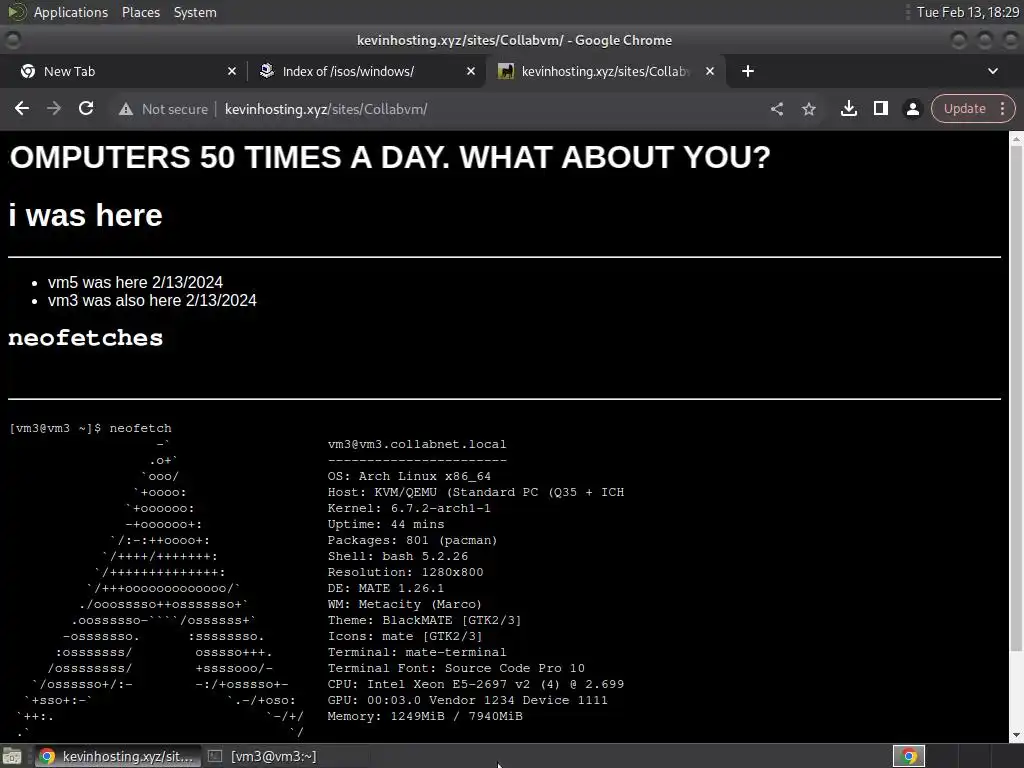Click the 'DE: MATE 1.26.1' line
The image size is (1024, 768).
(385, 588)
